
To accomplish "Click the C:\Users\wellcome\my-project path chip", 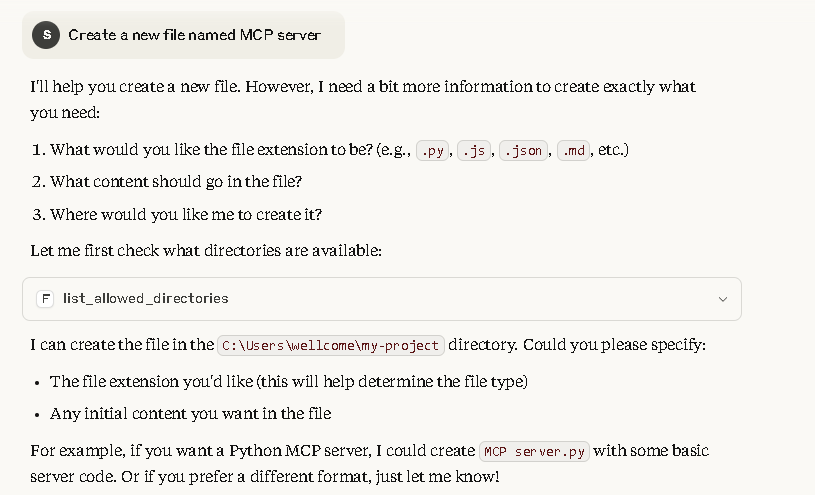I will tap(331, 345).
